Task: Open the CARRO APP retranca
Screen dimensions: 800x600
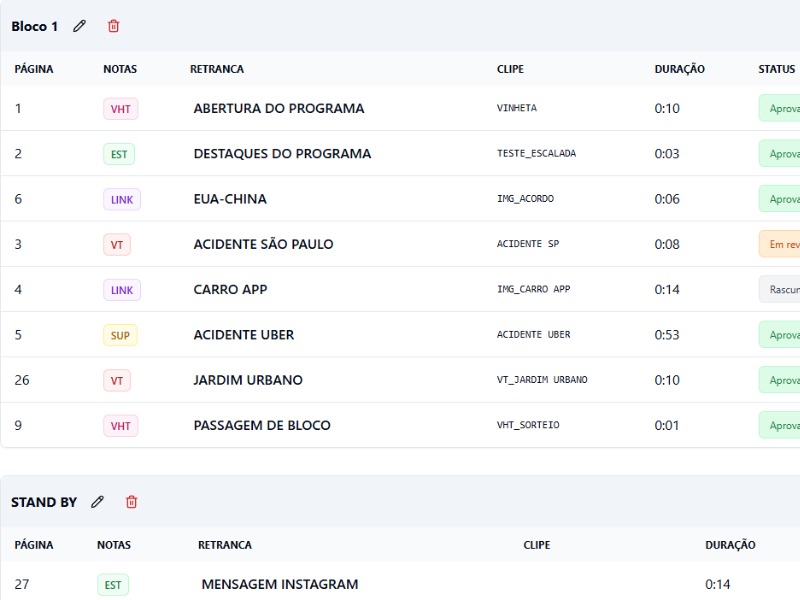Action: [x=230, y=290]
